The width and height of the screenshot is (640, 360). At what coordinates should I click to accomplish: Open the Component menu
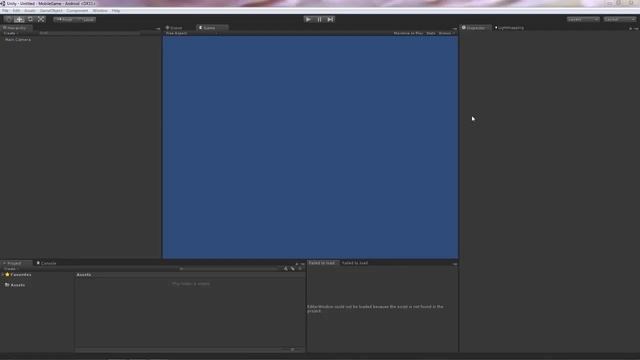[77, 11]
